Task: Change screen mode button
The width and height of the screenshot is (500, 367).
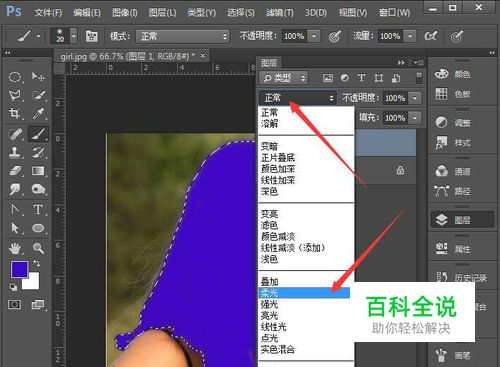Action: (x=38, y=304)
